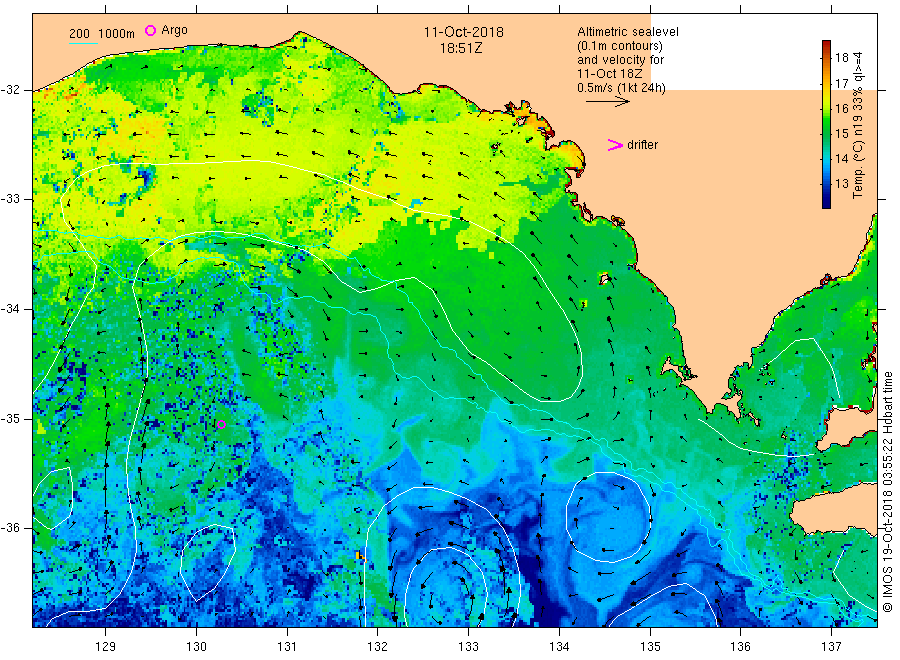900x660 pixels.
Task: Click the '(0.1m contours)' caption line
Action: pos(619,46)
